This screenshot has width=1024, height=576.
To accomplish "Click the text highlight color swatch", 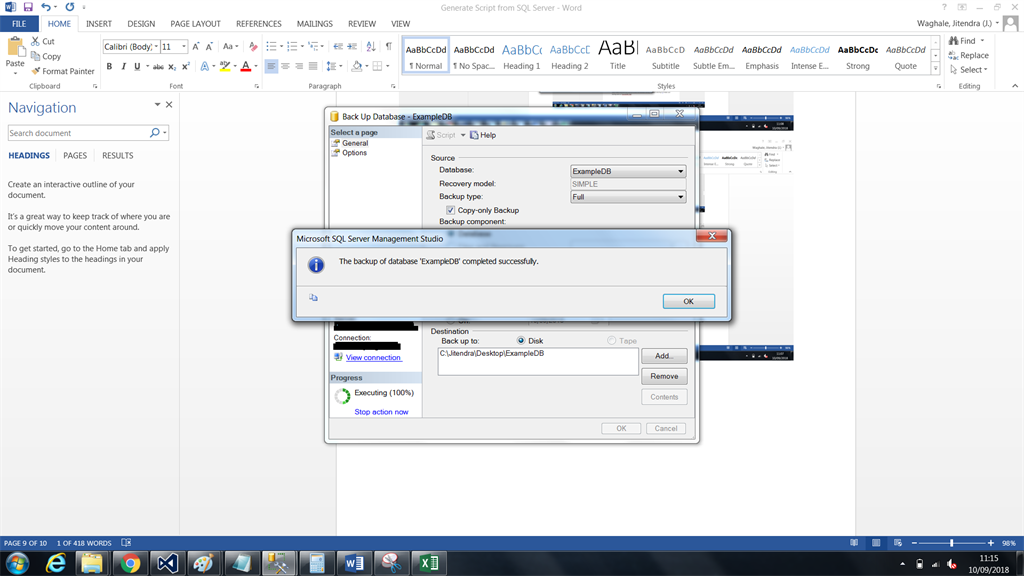I will click(225, 67).
